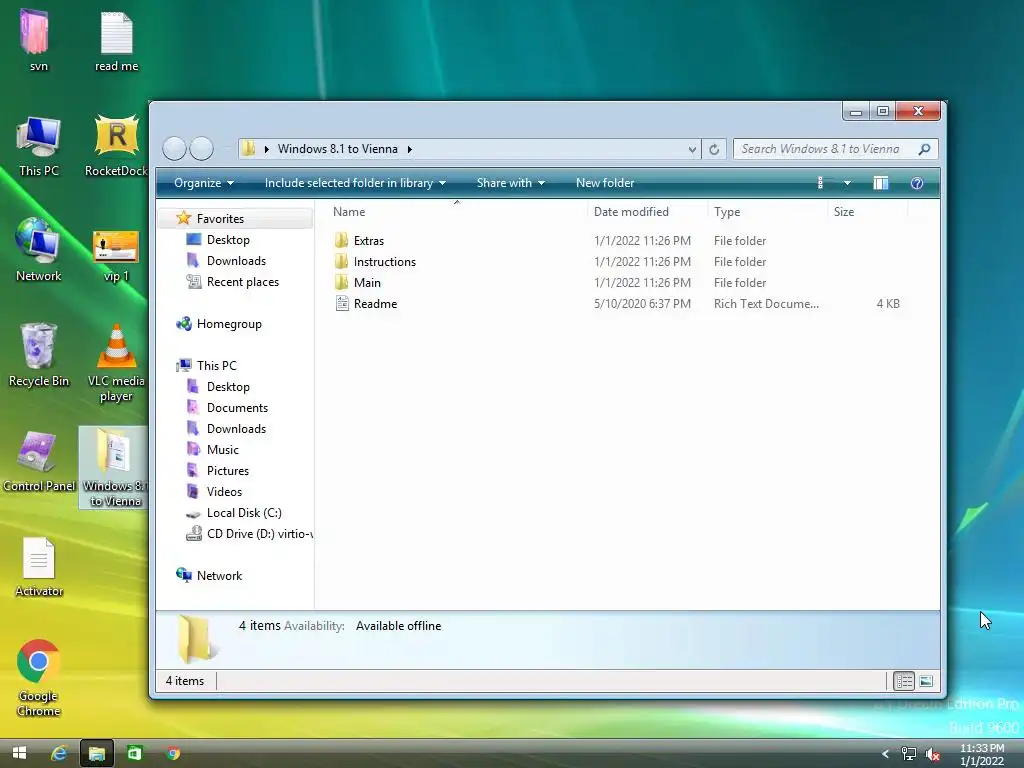Launch RocketDock from desktop
The width and height of the screenshot is (1024, 768).
[x=116, y=145]
